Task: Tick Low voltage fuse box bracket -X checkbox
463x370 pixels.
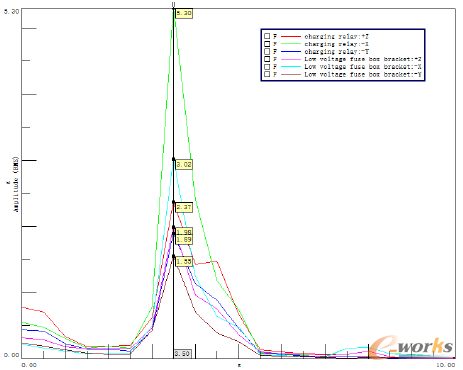Action: pos(267,67)
